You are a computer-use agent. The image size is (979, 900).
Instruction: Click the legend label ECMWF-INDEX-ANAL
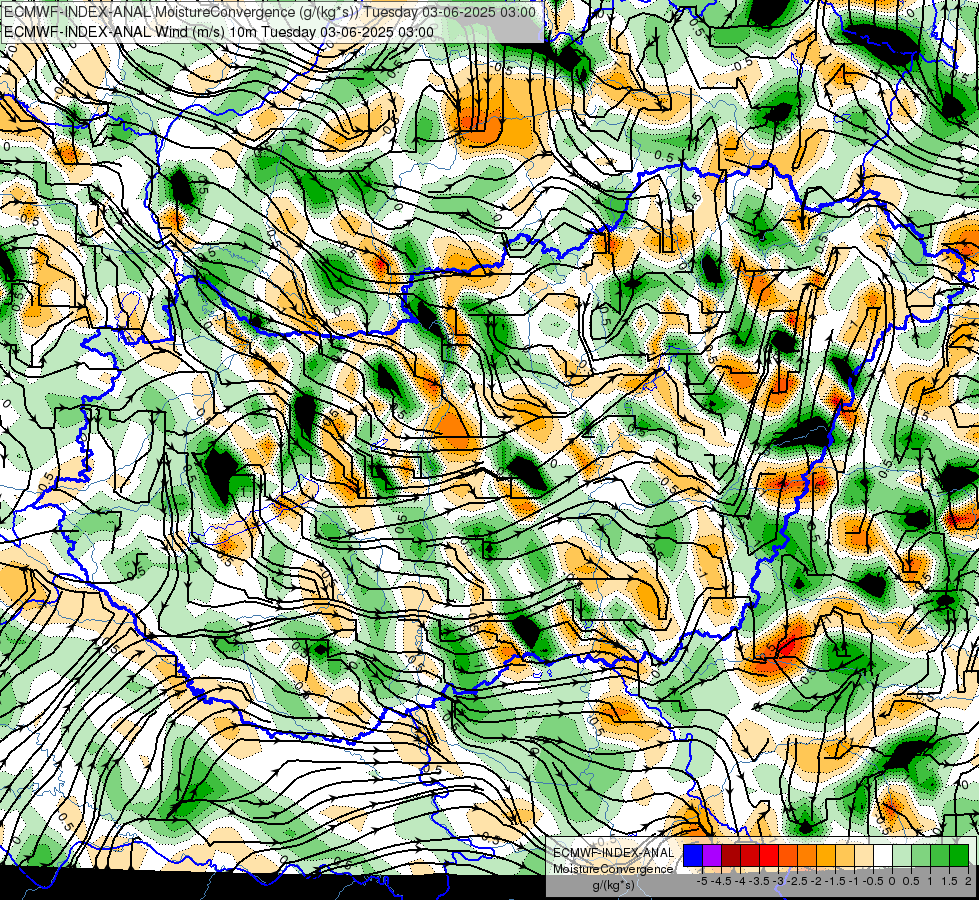tap(614, 853)
